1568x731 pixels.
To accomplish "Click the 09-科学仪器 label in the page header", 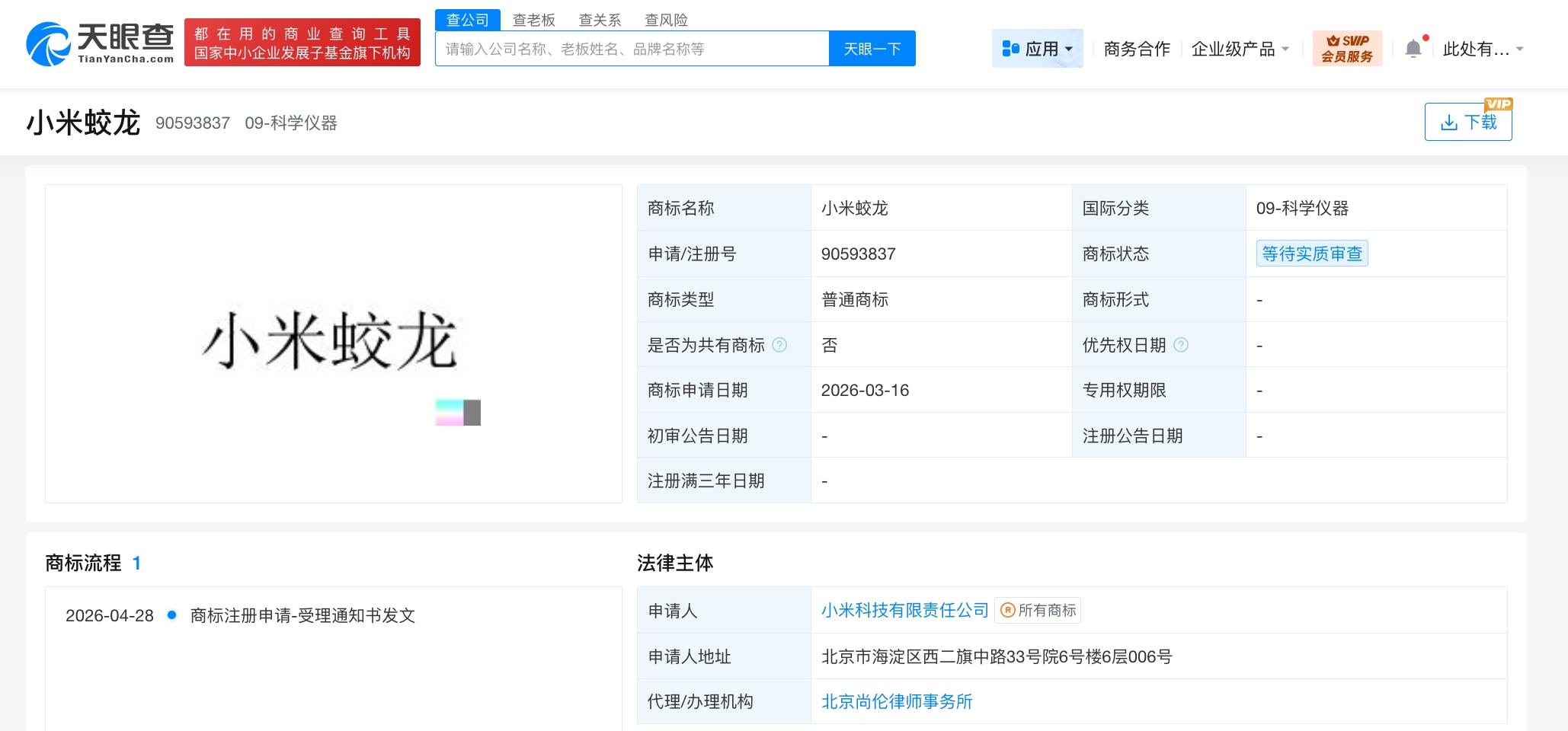I will pyautogui.click(x=291, y=123).
